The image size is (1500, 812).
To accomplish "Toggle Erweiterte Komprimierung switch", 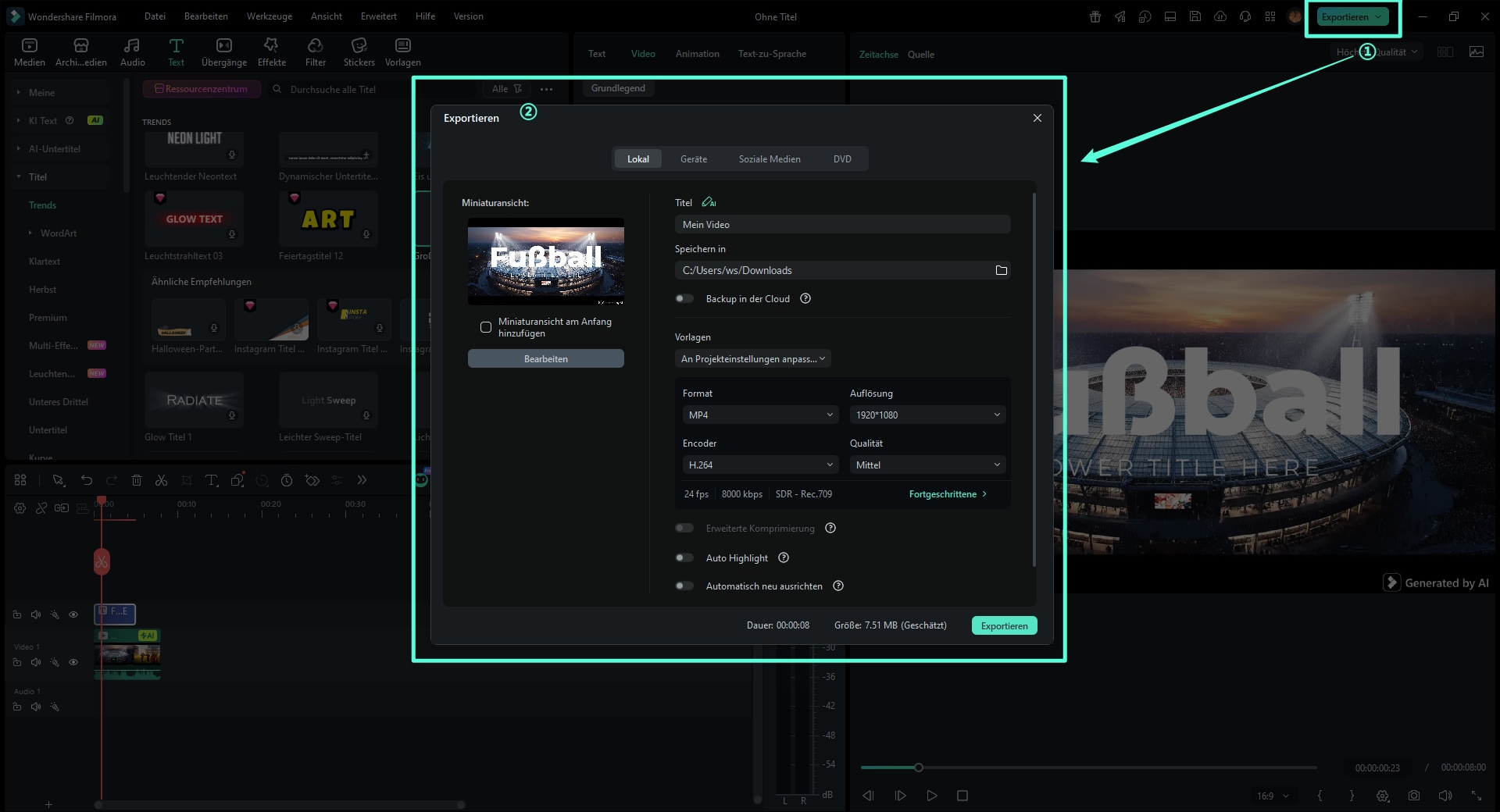I will point(684,528).
